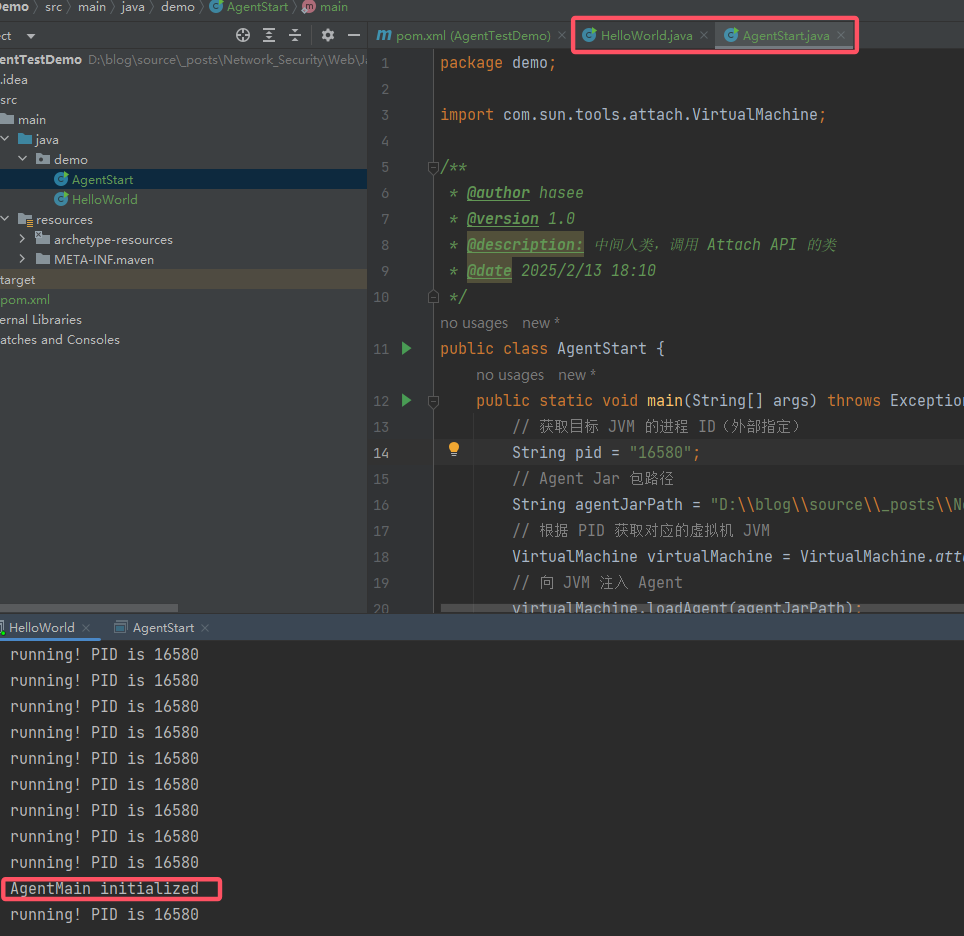Click the @description: Javadoc tag
Viewport: 964px width, 936px height.
tap(525, 245)
